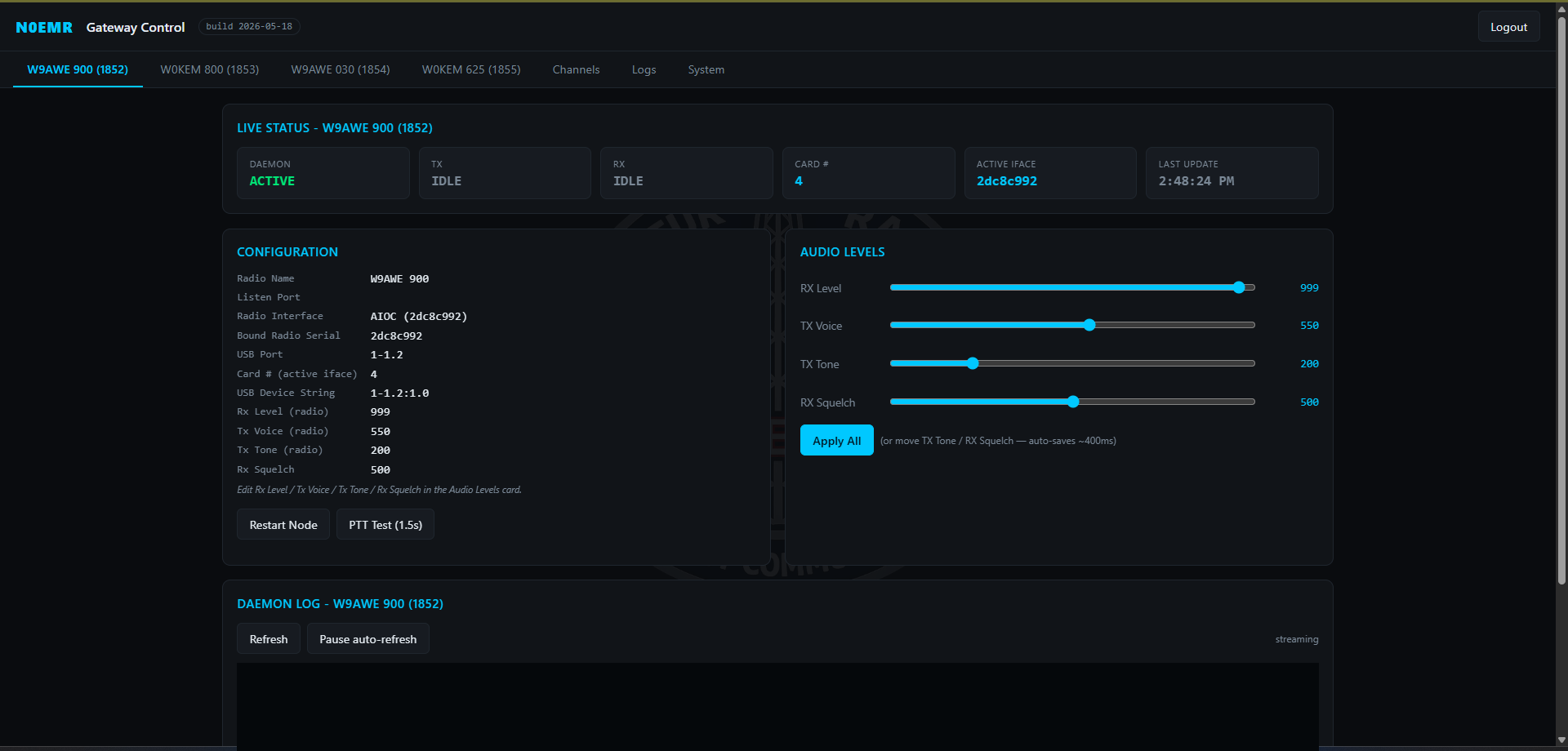This screenshot has width=1568, height=751.
Task: Click the Radio Name value W9AWE 900
Action: point(400,279)
